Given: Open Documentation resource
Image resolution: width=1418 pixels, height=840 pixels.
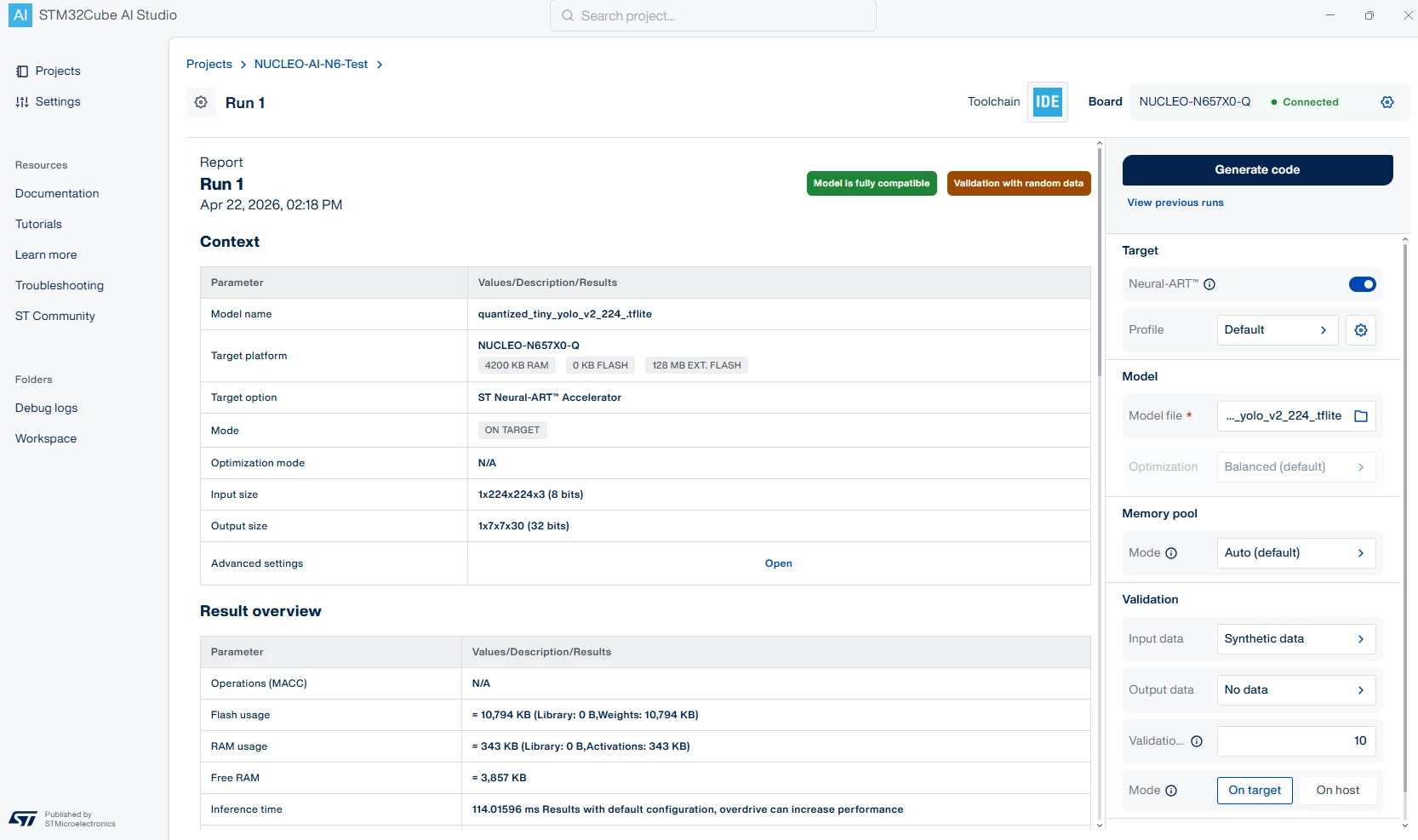Looking at the screenshot, I should [57, 194].
